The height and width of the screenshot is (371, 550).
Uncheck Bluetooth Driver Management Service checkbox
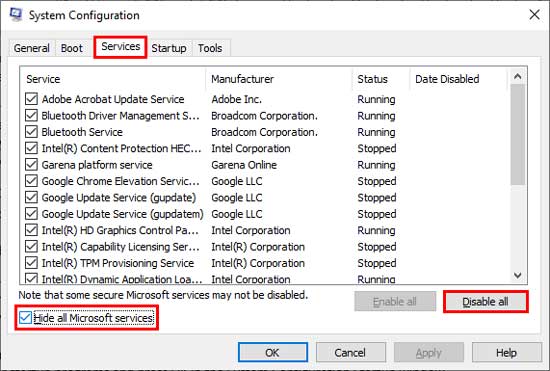pyautogui.click(x=32, y=115)
